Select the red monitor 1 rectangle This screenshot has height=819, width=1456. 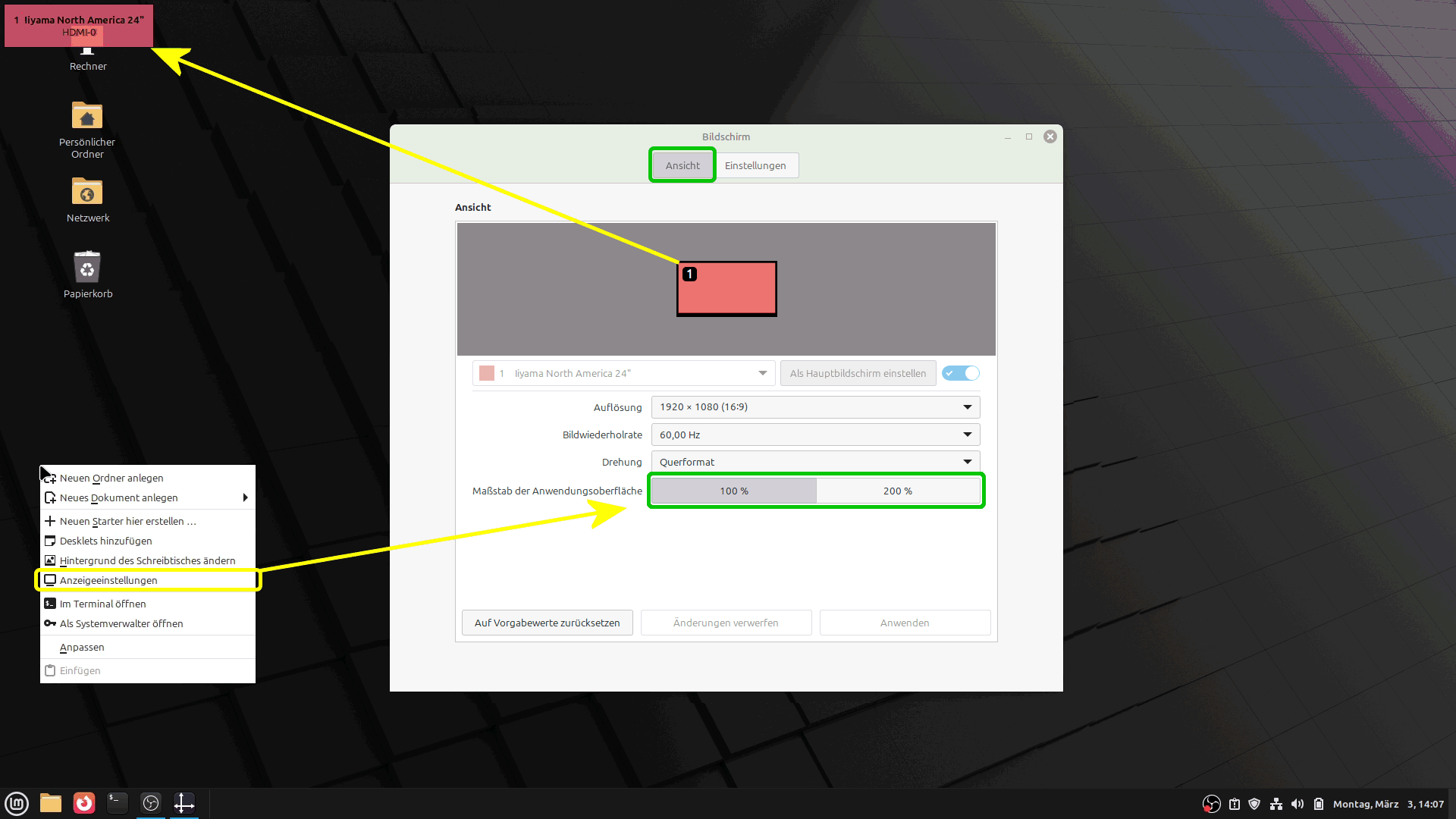click(x=726, y=290)
